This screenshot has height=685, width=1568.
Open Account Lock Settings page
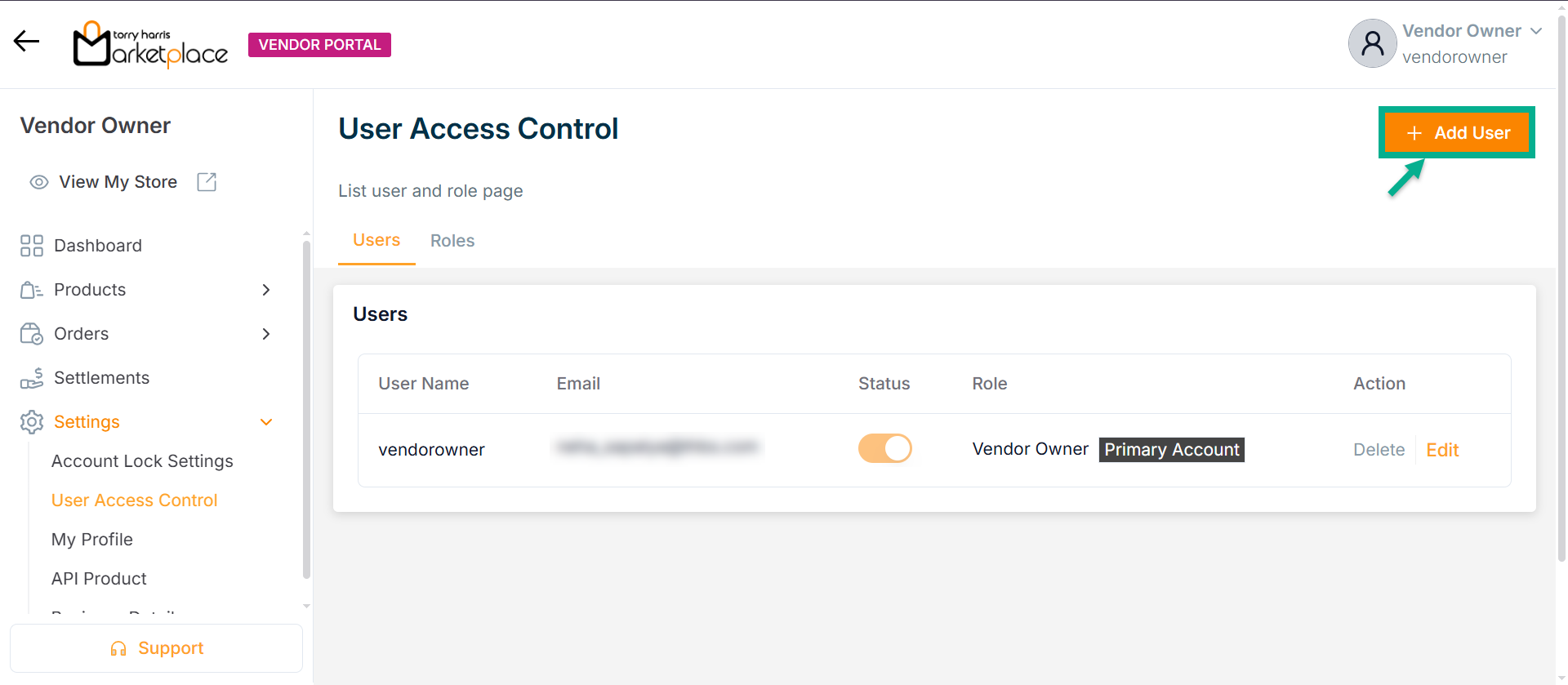click(142, 461)
